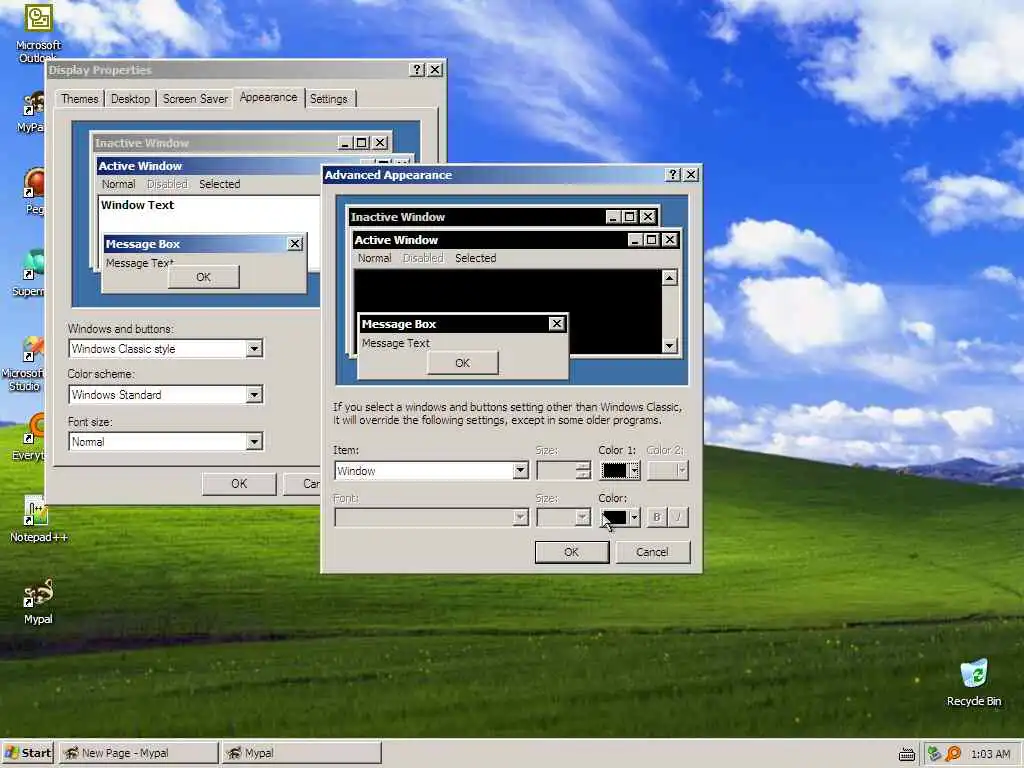Viewport: 1024px width, 768px height.
Task: Click Selected menu item in Advanced preview
Action: pyautogui.click(x=475, y=258)
